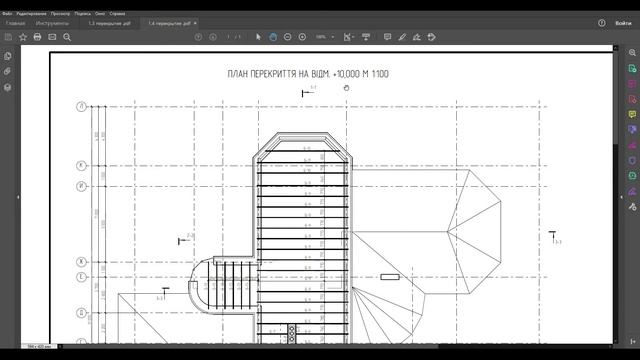This screenshot has height=360, width=640.
Task: Close the 1.4 перекрытие.pdf tab
Action: coord(195,23)
